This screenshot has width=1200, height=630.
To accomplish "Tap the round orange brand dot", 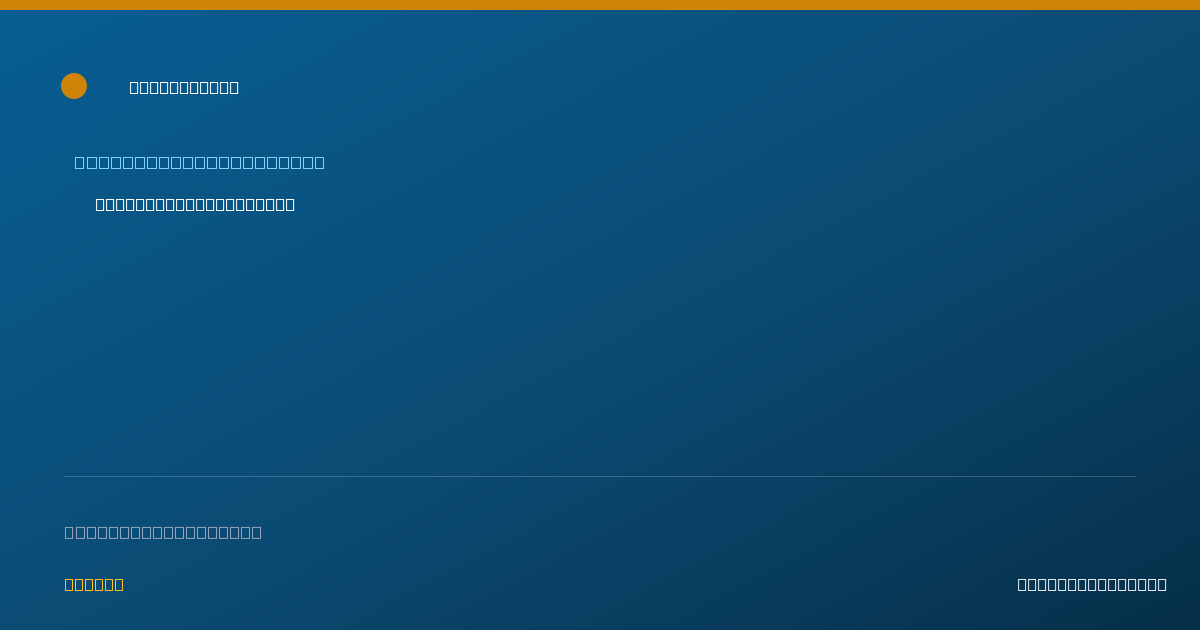I will point(74,86).
